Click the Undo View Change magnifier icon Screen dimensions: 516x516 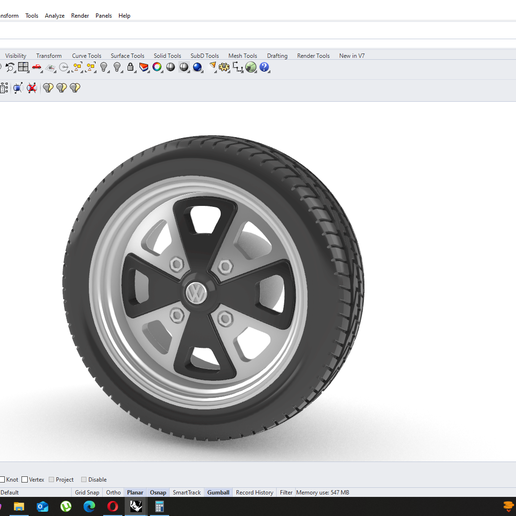(10, 67)
